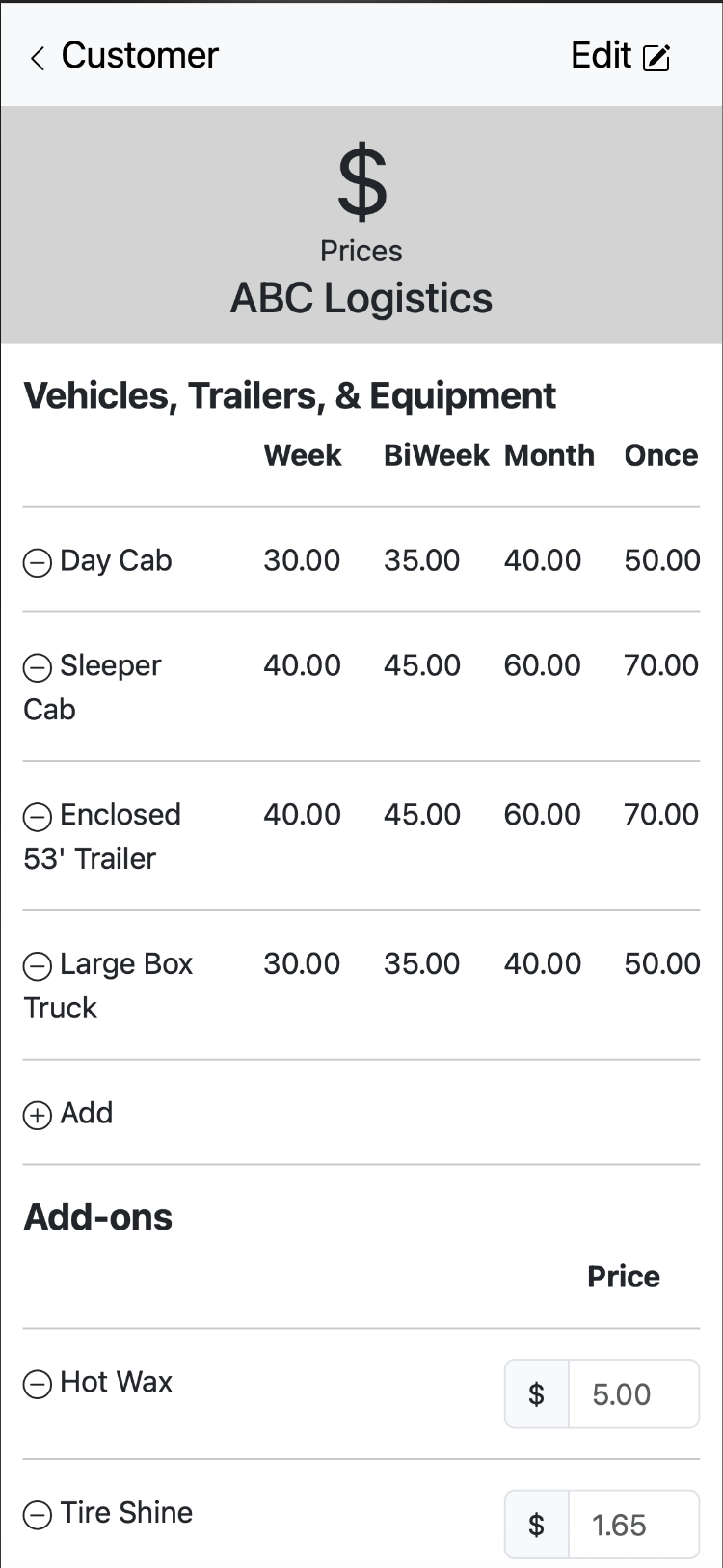This screenshot has height=1568, width=723.
Task: Remove the Day Cab row via minus icon
Action: click(x=38, y=562)
